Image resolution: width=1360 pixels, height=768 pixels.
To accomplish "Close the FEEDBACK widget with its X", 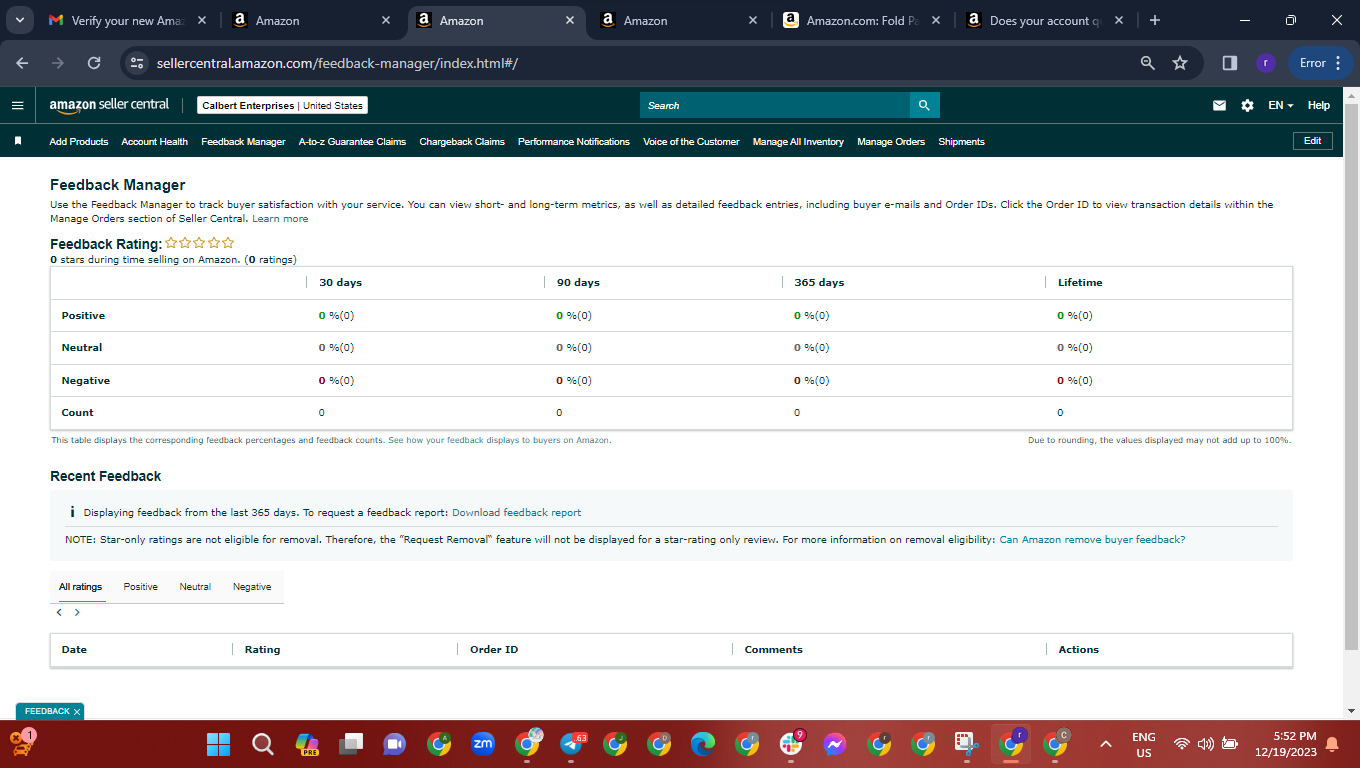I will coord(77,712).
